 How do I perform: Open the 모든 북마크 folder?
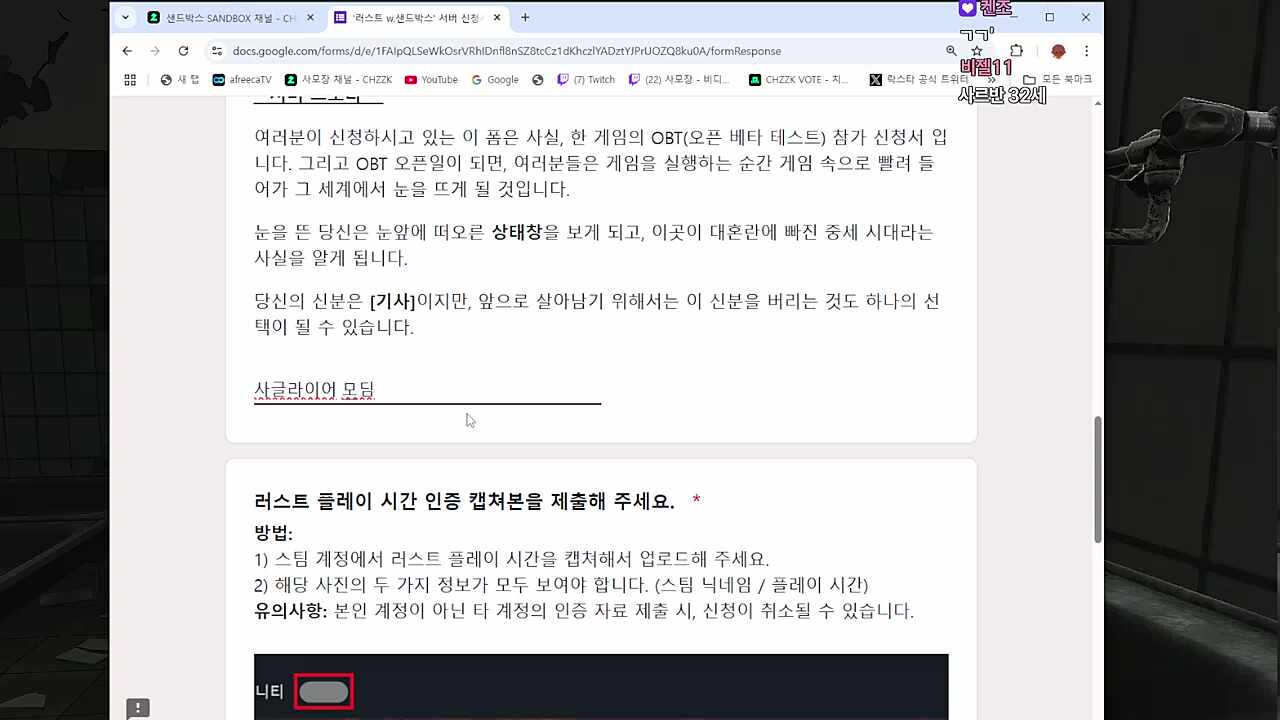[x=1057, y=80]
